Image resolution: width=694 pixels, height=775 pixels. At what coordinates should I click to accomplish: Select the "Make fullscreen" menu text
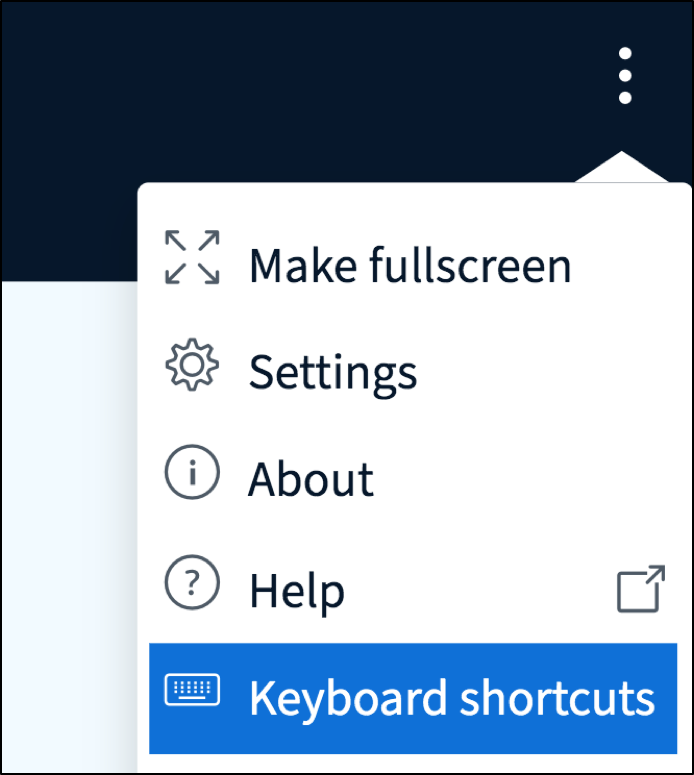coord(410,266)
